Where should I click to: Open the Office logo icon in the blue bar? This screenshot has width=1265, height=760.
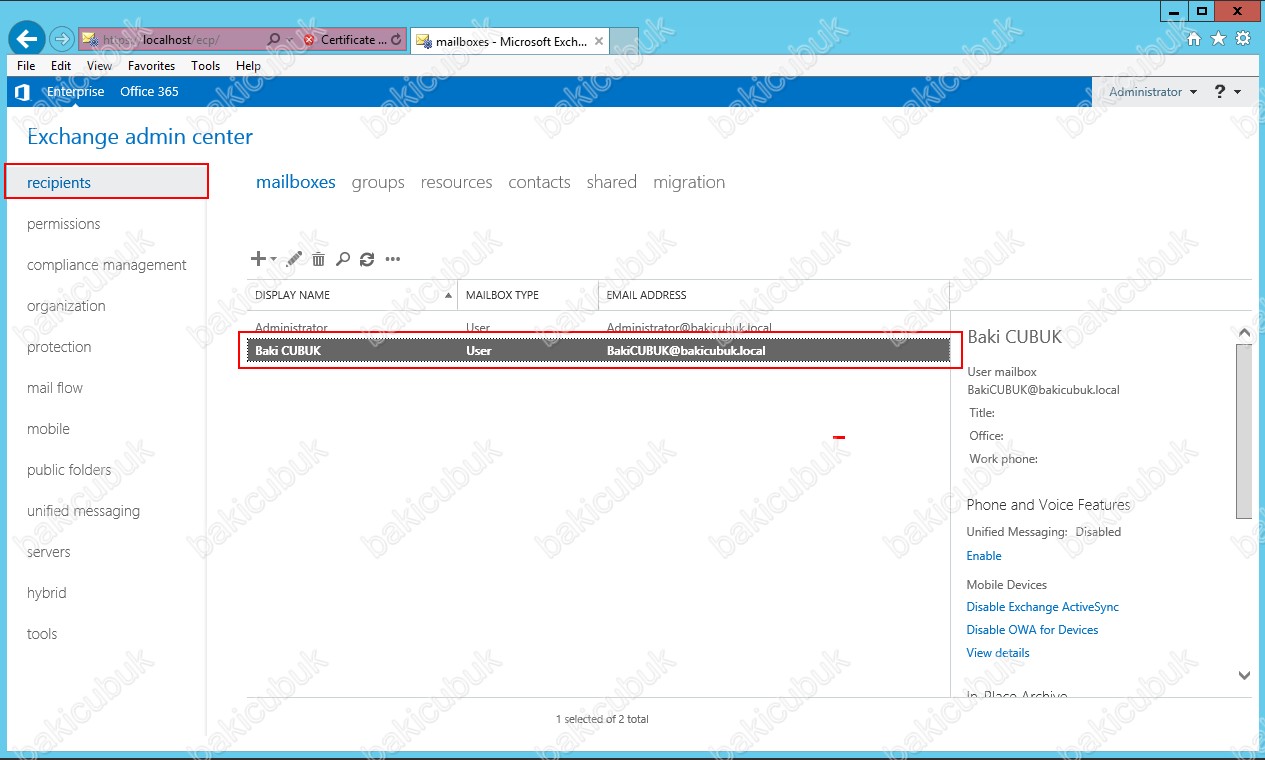(23, 92)
